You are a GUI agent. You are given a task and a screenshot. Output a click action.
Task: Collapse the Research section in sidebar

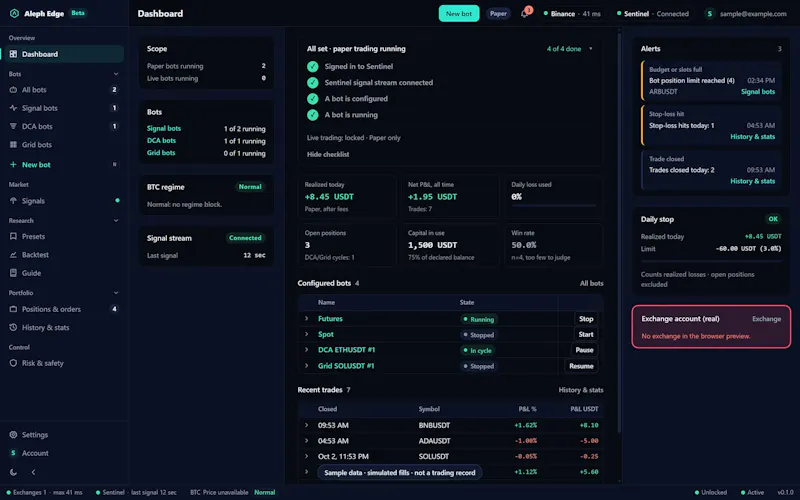point(116,221)
